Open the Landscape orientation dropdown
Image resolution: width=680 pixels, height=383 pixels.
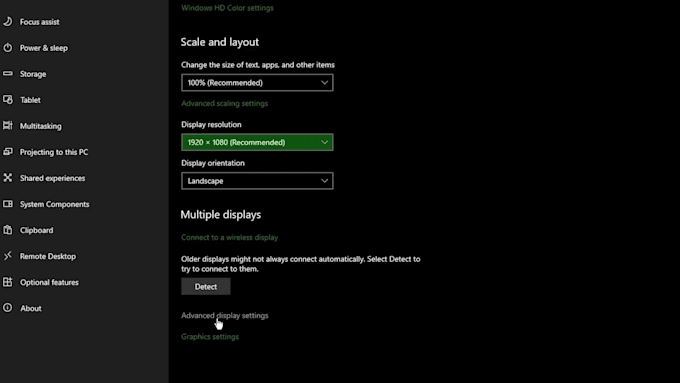[x=257, y=181]
